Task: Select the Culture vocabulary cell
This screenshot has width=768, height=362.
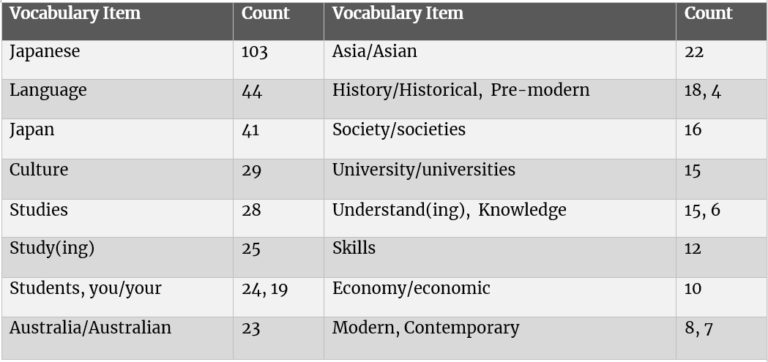Action: click(118, 179)
